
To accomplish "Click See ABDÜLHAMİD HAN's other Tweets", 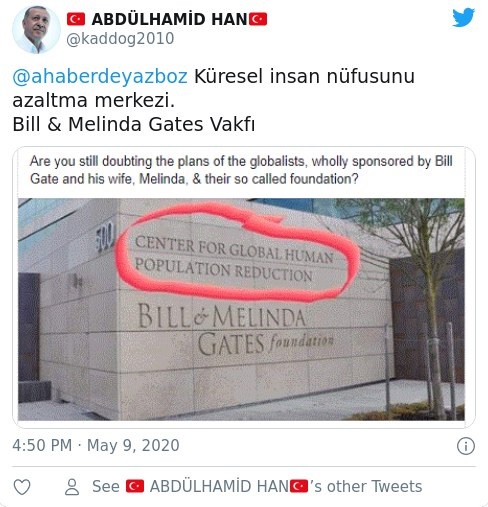I will pyautogui.click(x=257, y=486).
